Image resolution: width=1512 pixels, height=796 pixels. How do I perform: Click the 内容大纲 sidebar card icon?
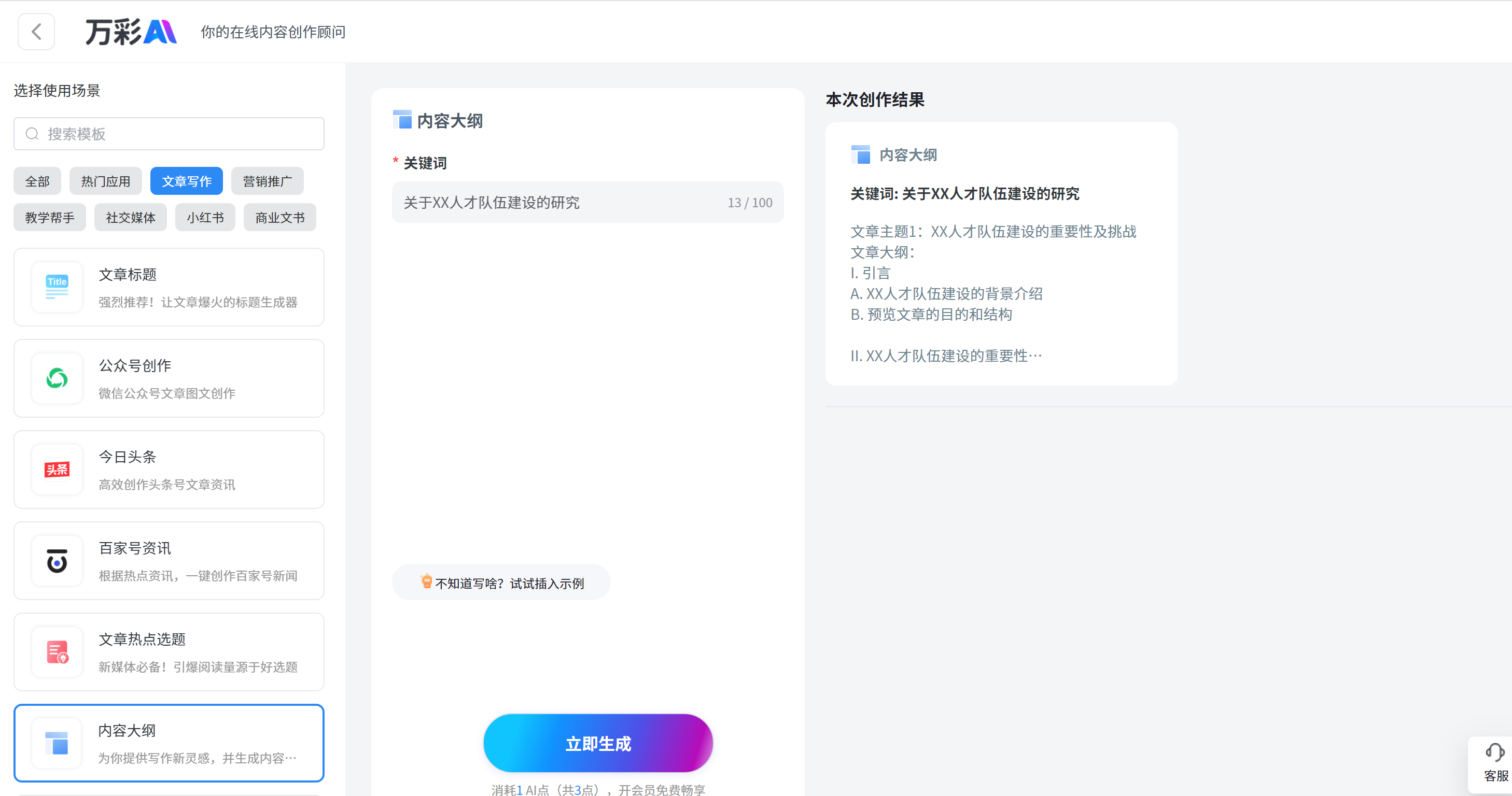(57, 743)
